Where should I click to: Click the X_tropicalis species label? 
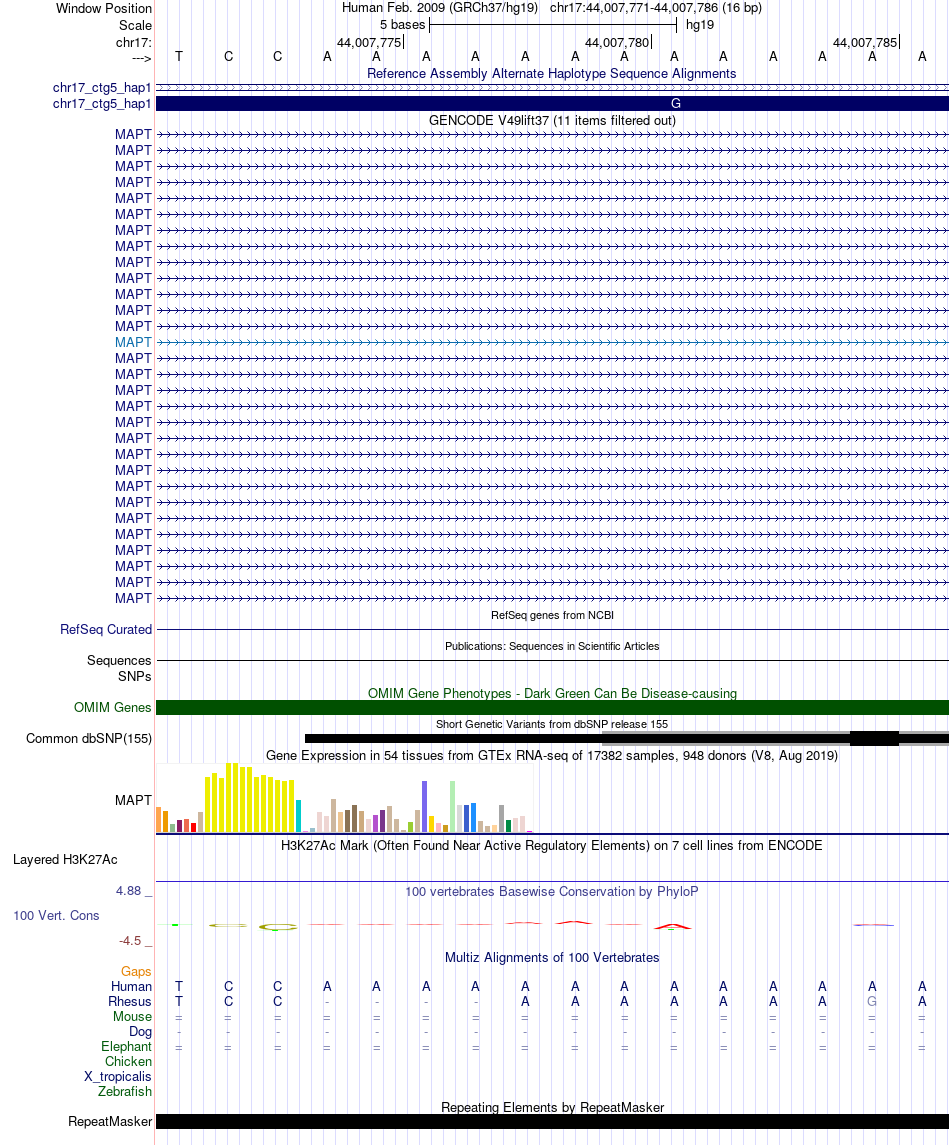(x=118, y=1076)
